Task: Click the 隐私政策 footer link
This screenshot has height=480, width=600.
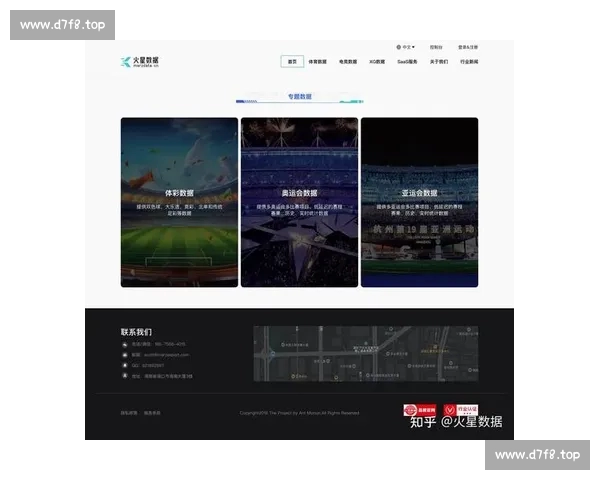Action: [129, 413]
